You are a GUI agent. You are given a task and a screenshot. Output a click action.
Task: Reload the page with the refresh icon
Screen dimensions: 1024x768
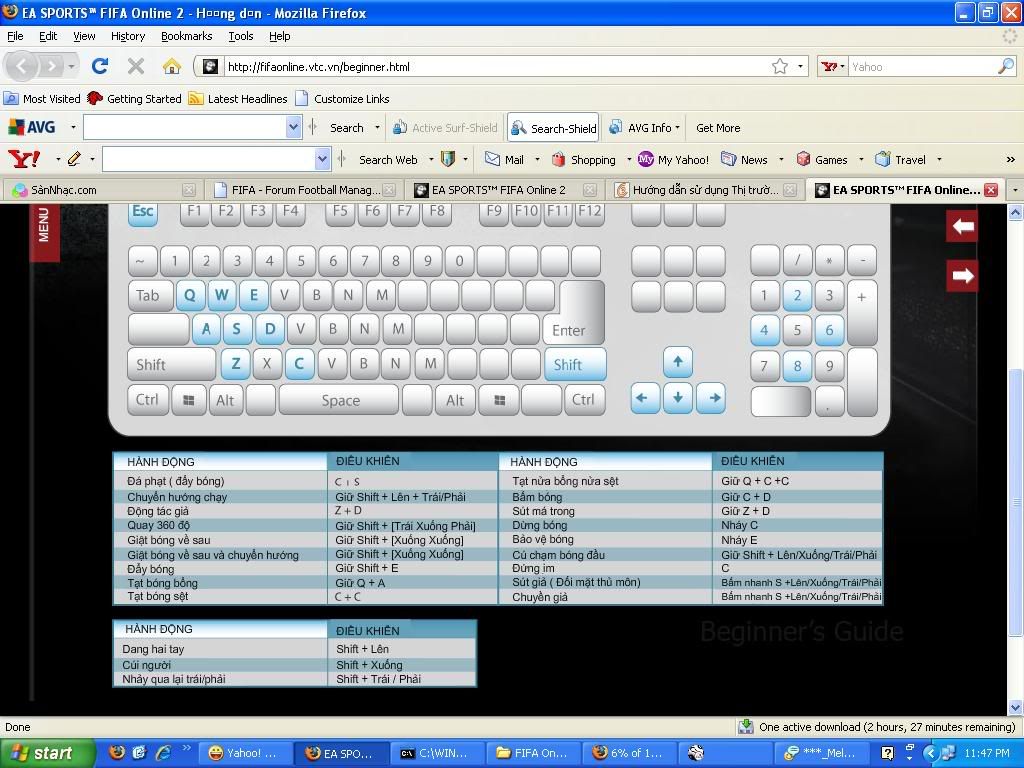pos(100,66)
